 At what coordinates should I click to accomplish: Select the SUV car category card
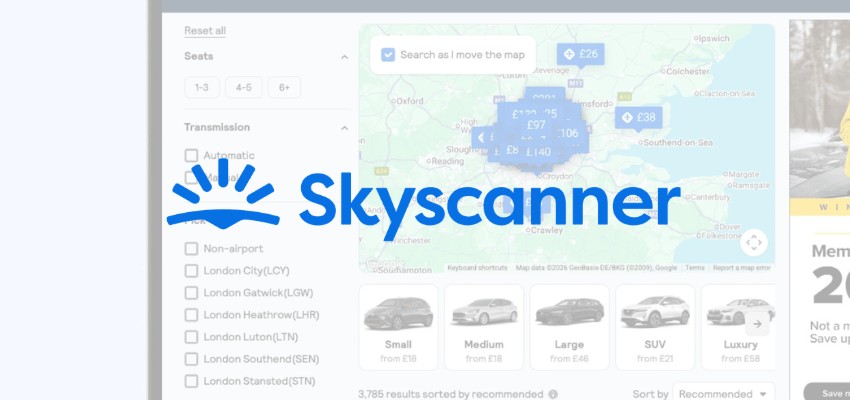click(x=655, y=325)
